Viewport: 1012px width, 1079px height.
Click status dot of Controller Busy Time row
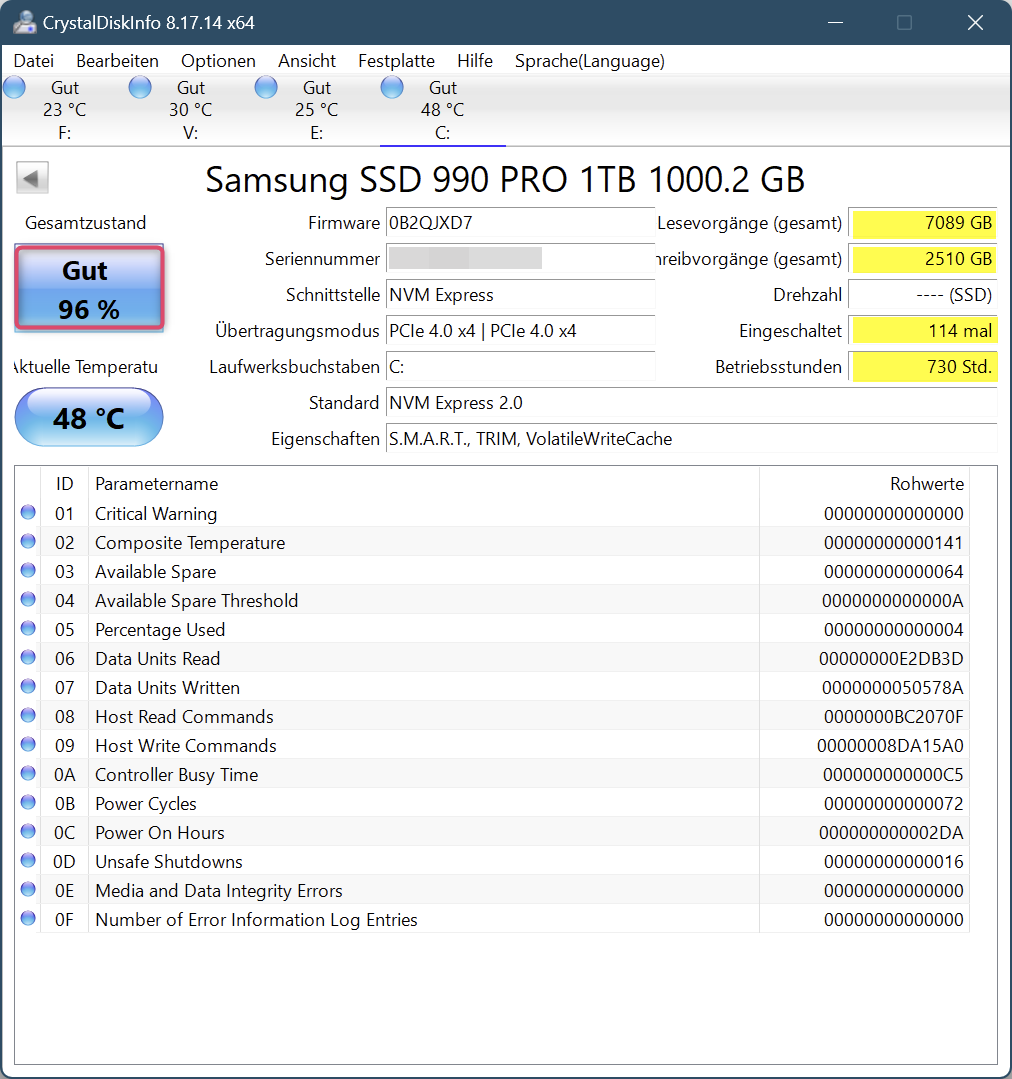tap(28, 773)
